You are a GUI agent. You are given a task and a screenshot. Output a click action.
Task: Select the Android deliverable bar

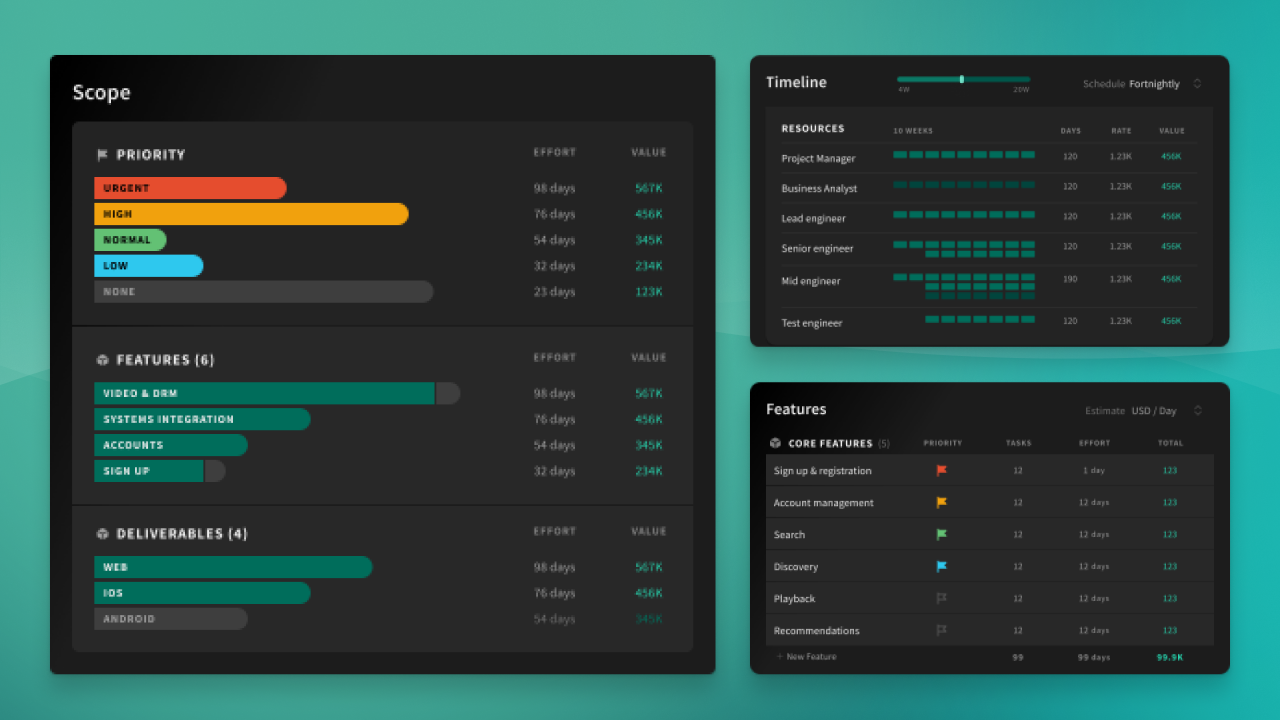pos(171,619)
